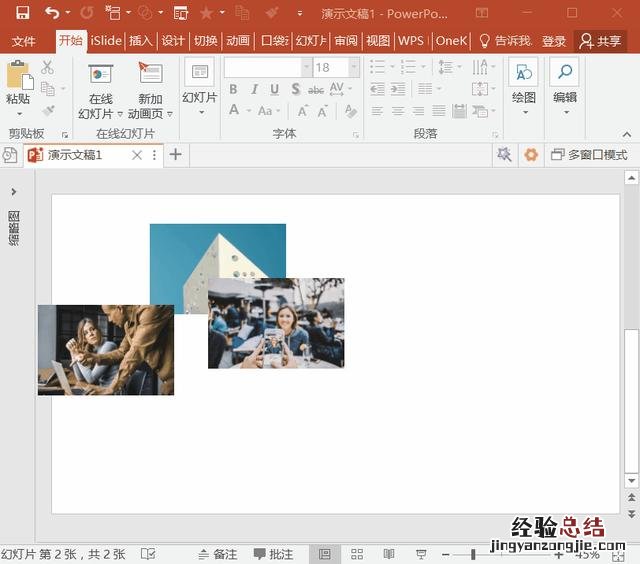The height and width of the screenshot is (564, 640).
Task: Click the Paste clipboard icon
Action: tap(18, 76)
